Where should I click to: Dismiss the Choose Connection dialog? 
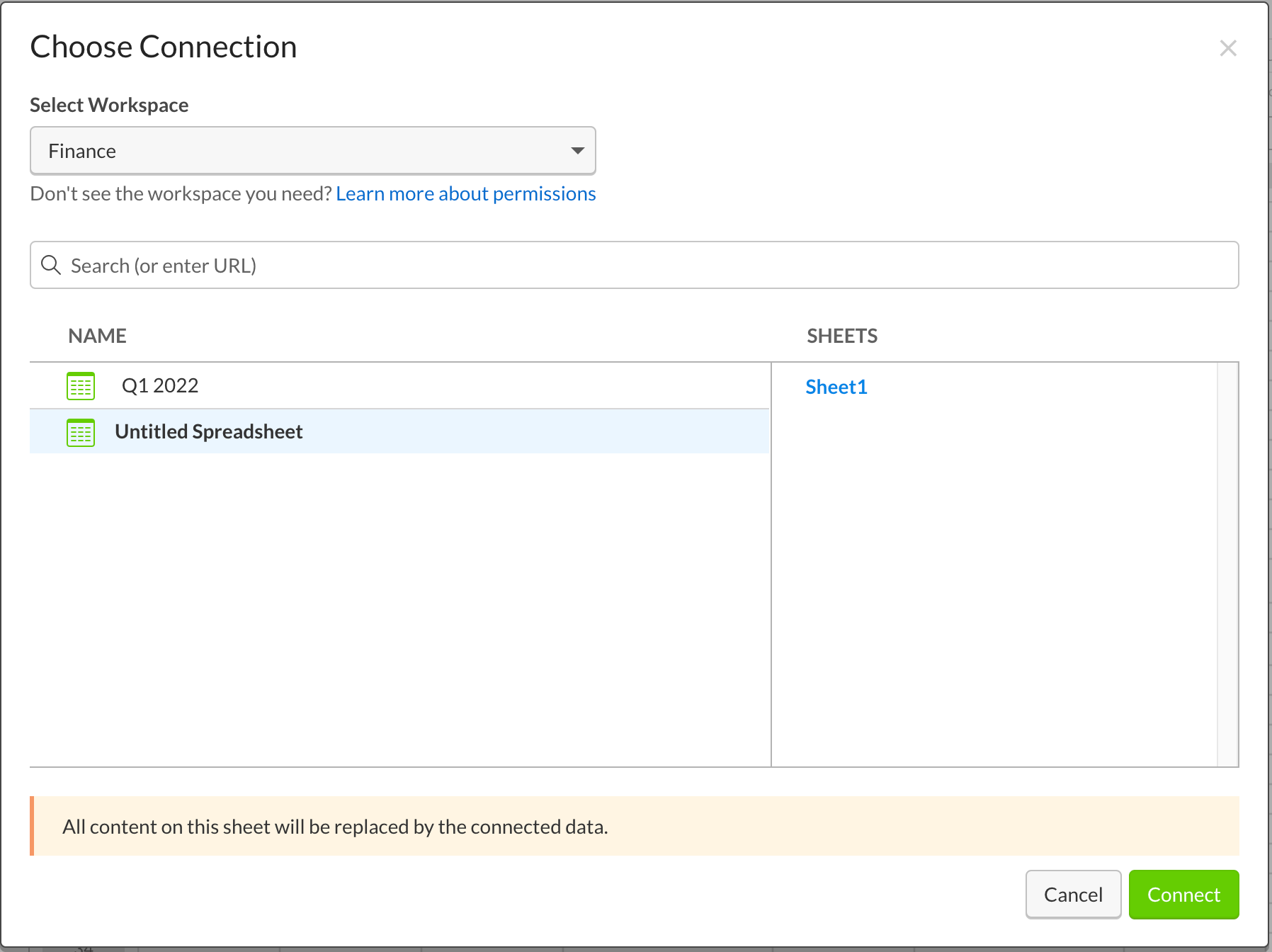pos(1228,48)
